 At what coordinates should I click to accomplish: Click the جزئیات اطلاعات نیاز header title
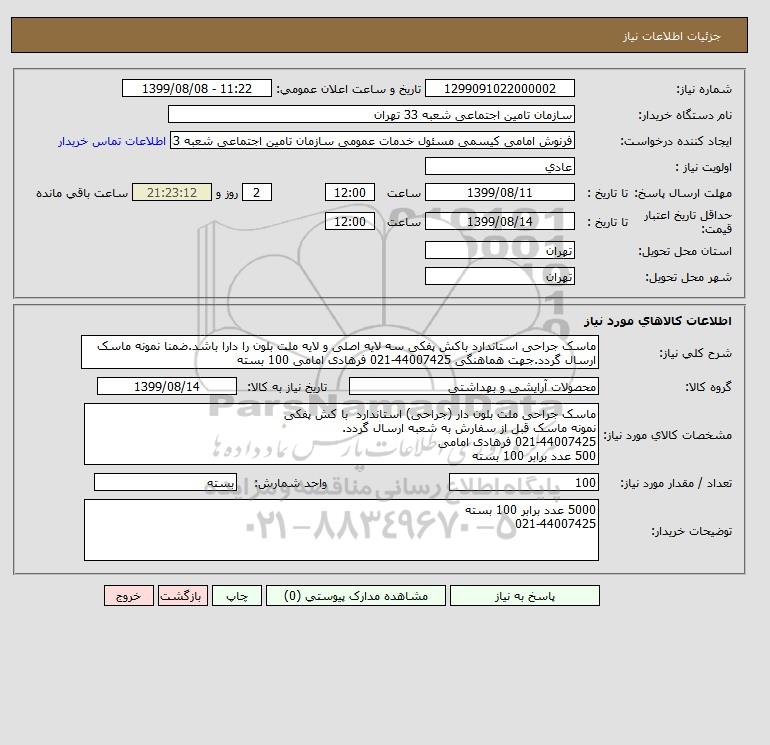coord(671,36)
